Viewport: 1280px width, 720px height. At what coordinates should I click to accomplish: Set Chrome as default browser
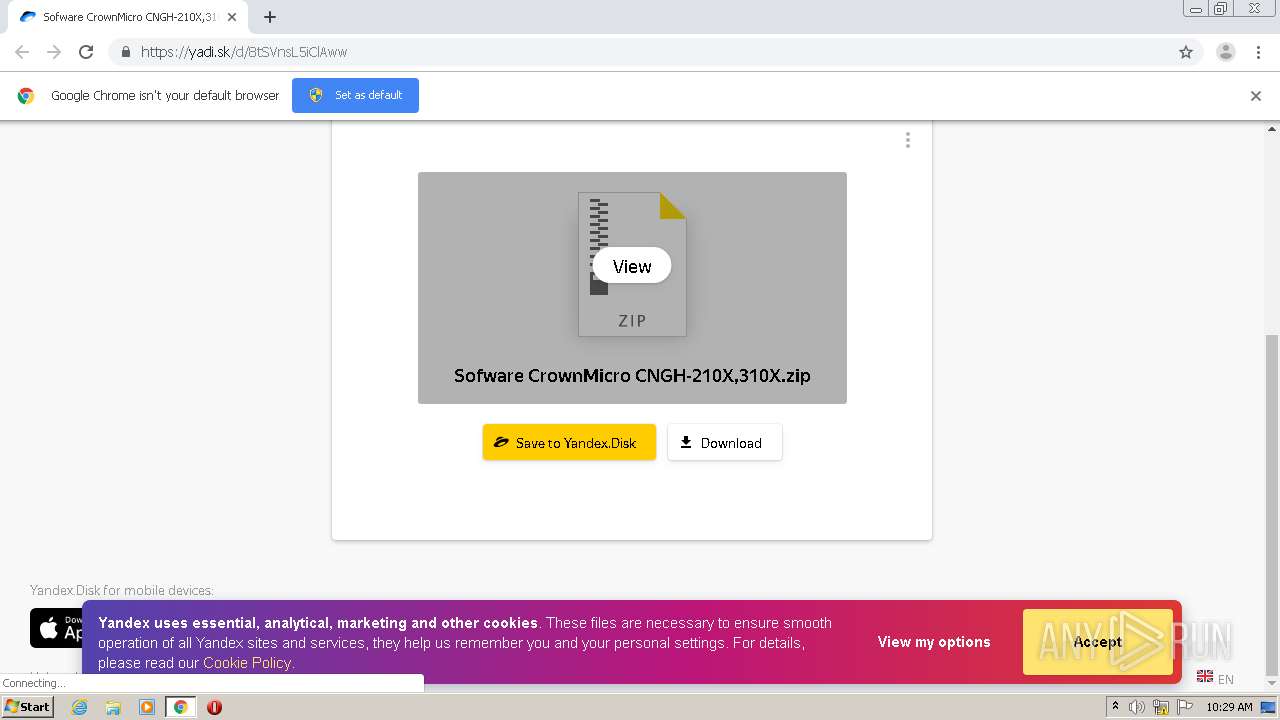tap(355, 95)
